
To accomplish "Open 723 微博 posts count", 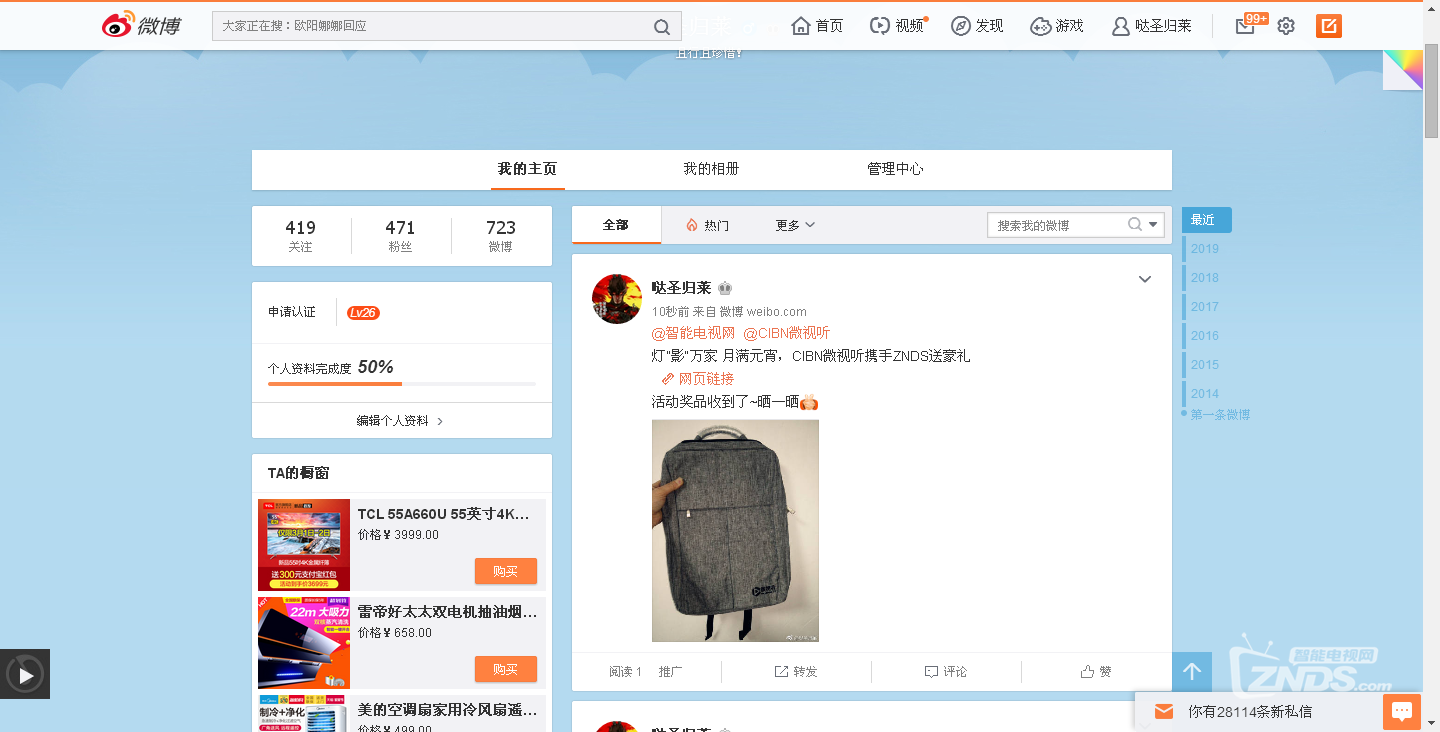I will (x=500, y=236).
